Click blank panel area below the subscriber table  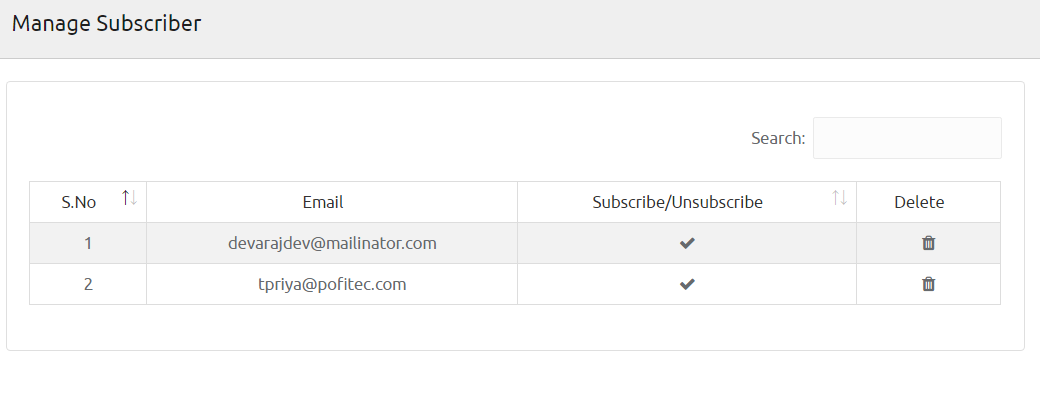coord(515,328)
